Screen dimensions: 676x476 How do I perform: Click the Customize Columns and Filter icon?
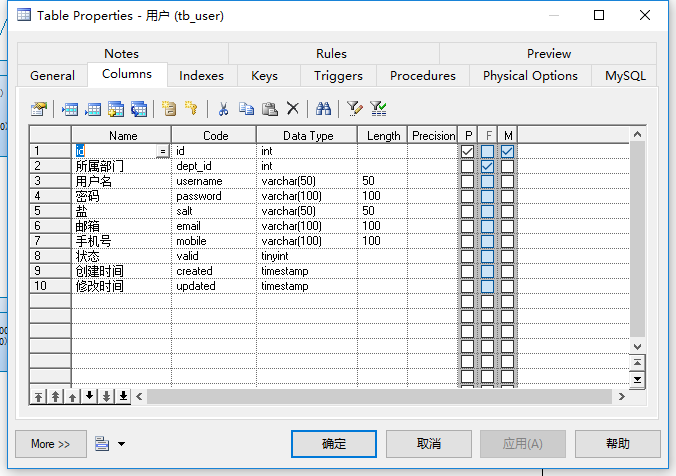coord(354,109)
